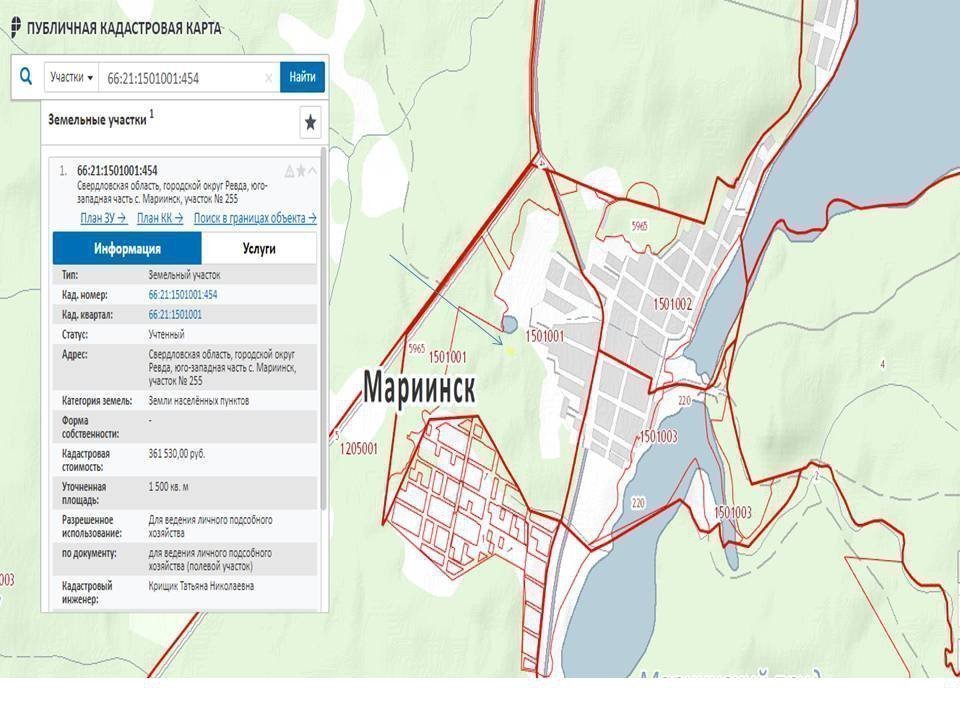Click Поиск в границах объекта link
Viewport: 960px width, 720px height.
click(255, 218)
